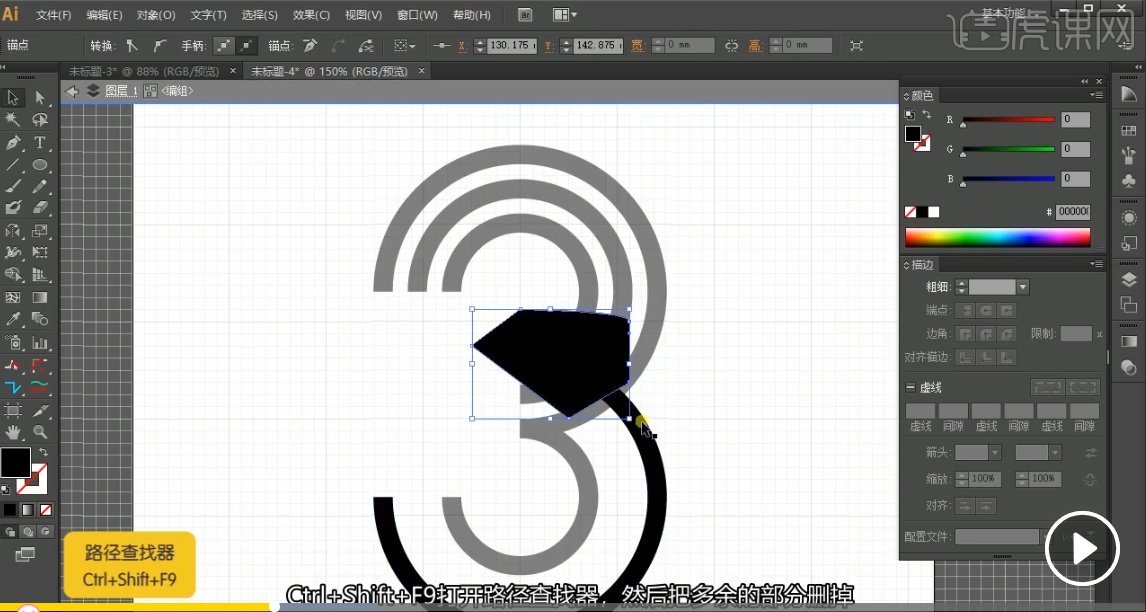Pick a color from the spectrum bar

pyautogui.click(x=997, y=237)
